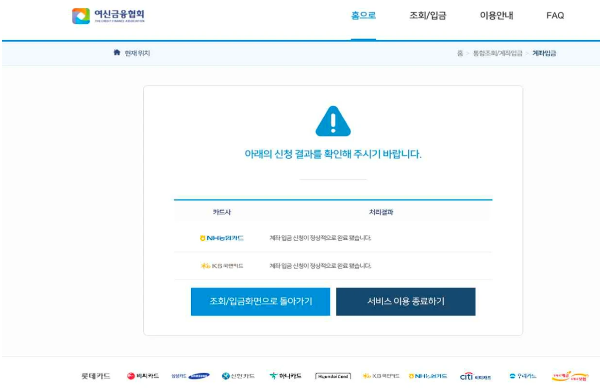Click the result message in the KB국민카드 row
The width and height of the screenshot is (600, 388).
(x=320, y=266)
